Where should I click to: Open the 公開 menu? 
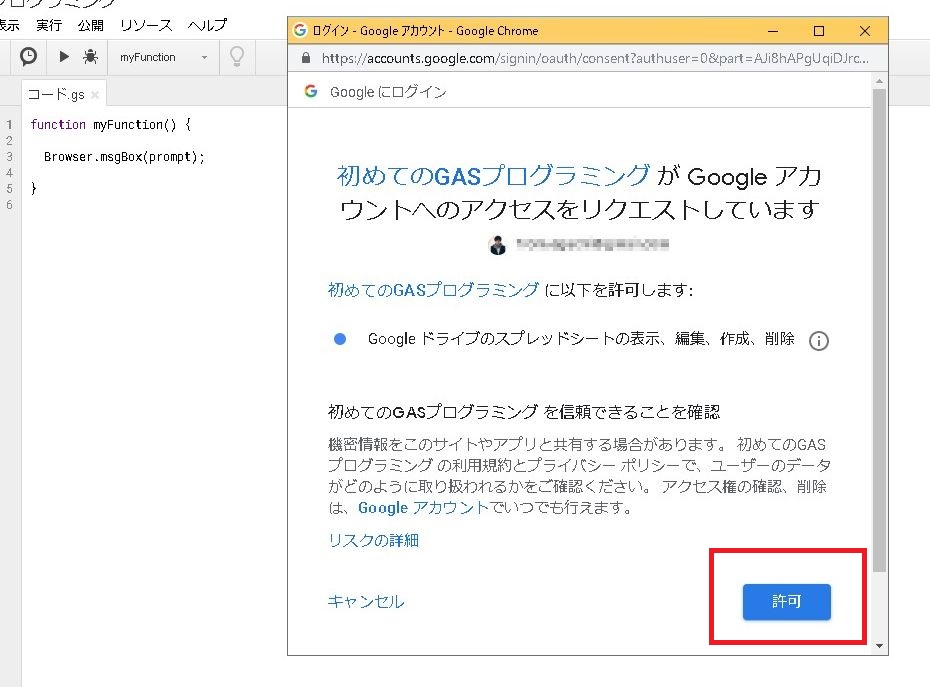tap(90, 25)
